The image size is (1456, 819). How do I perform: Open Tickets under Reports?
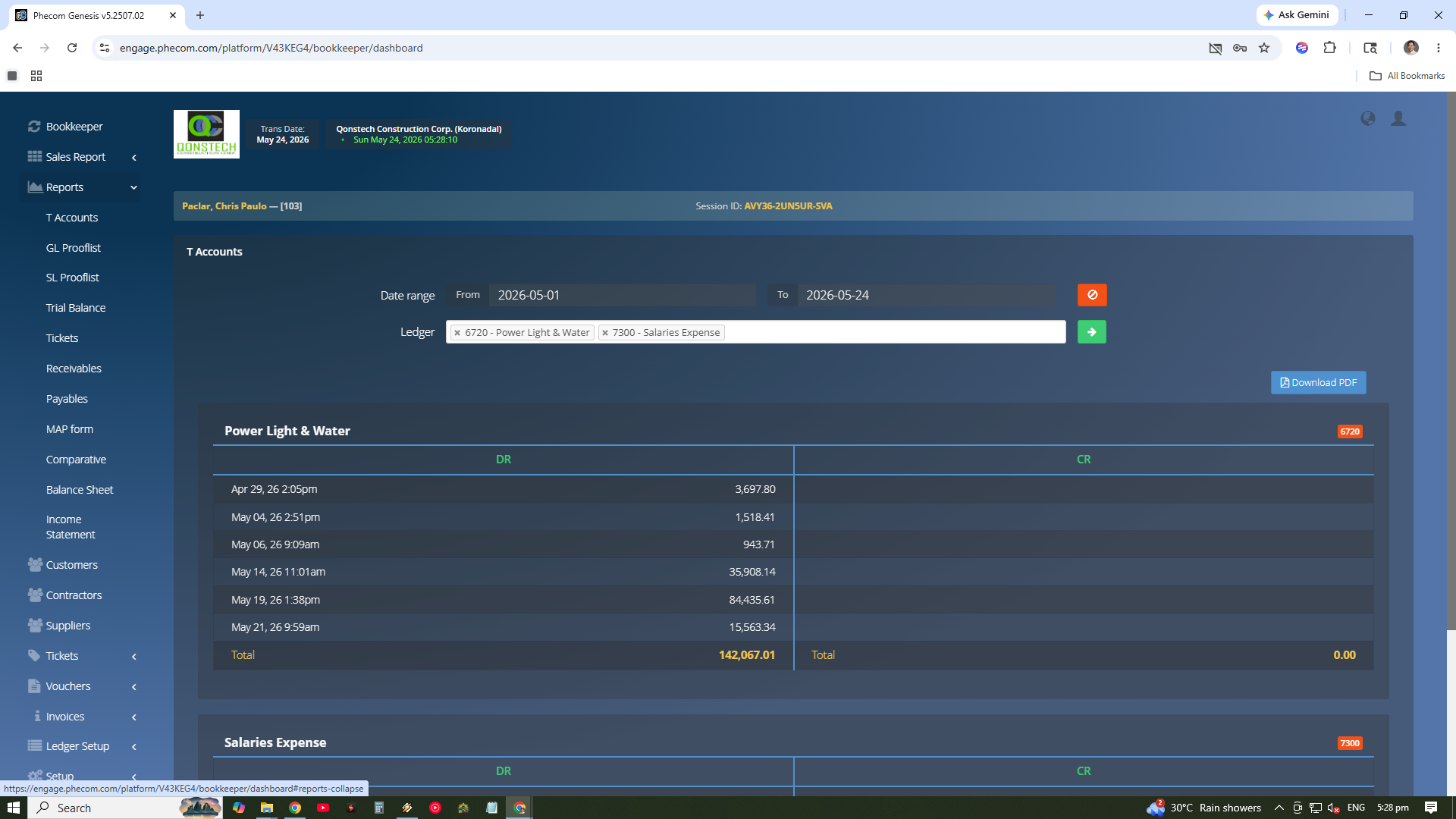(x=62, y=338)
